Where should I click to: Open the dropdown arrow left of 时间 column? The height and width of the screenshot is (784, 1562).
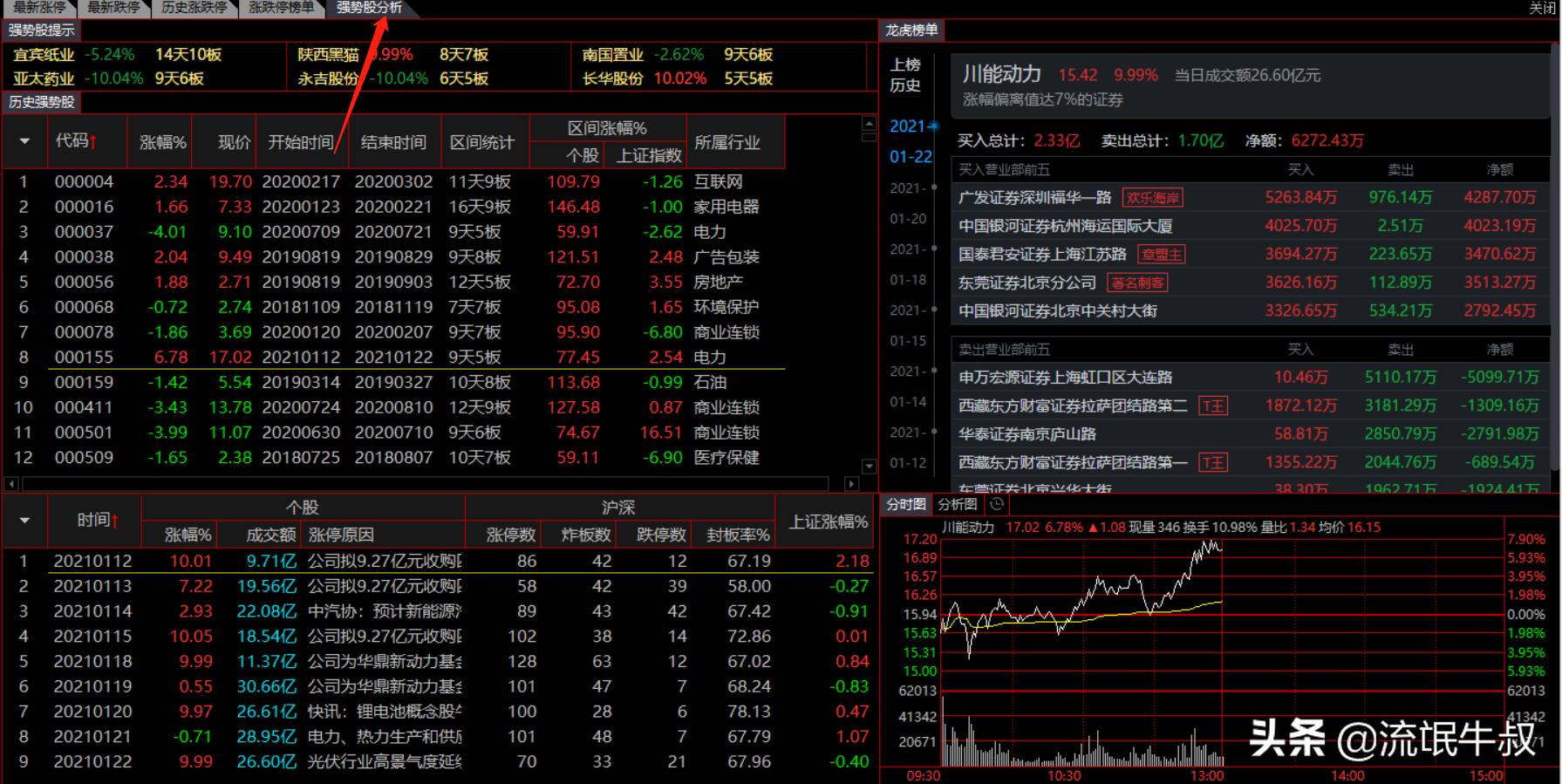[24, 521]
